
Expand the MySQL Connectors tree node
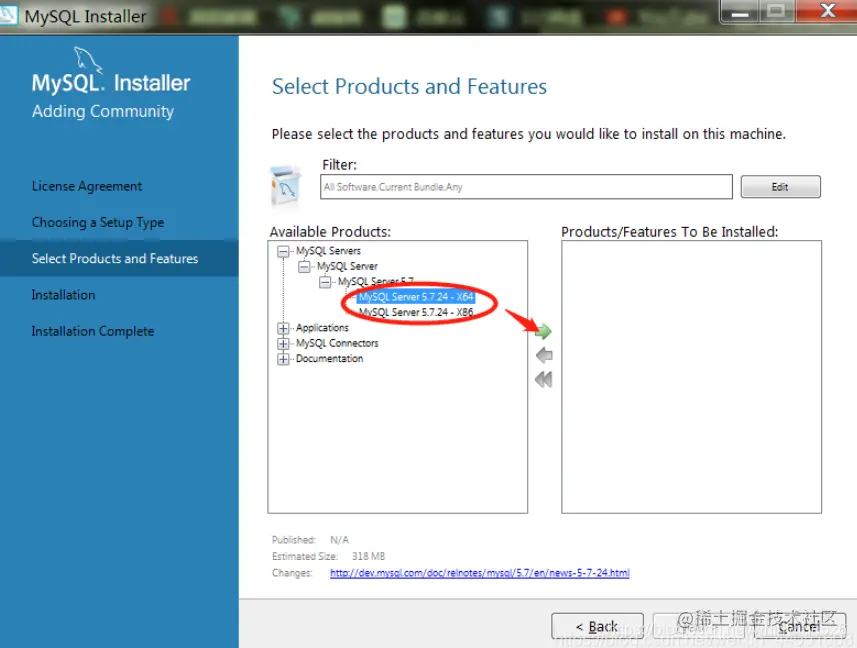pyautogui.click(x=283, y=344)
